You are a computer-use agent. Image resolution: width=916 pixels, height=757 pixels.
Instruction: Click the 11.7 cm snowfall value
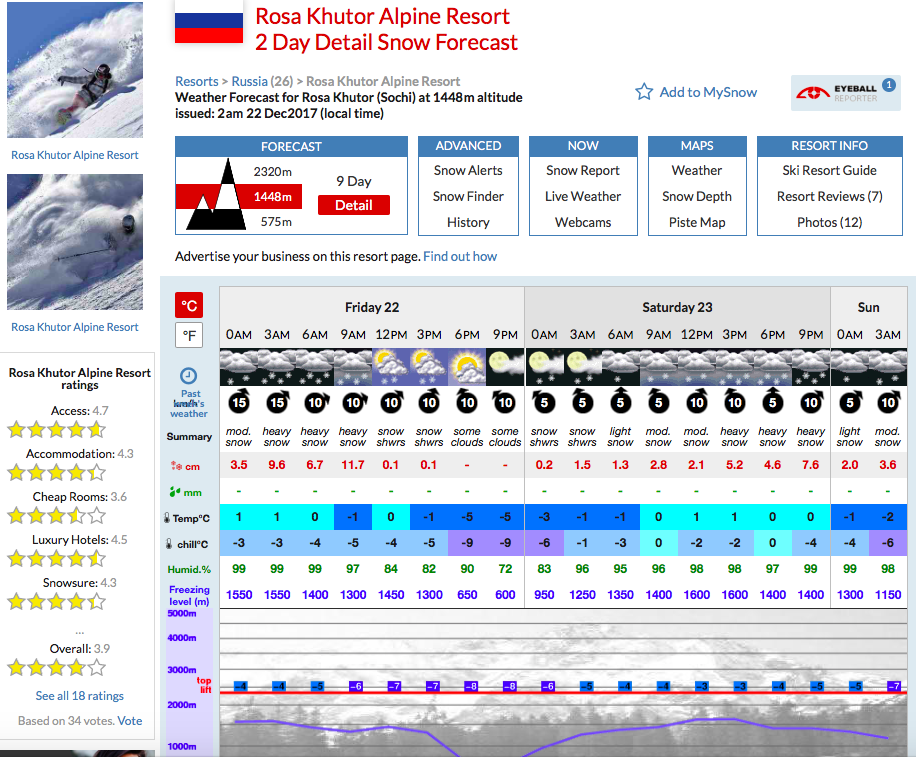(353, 465)
